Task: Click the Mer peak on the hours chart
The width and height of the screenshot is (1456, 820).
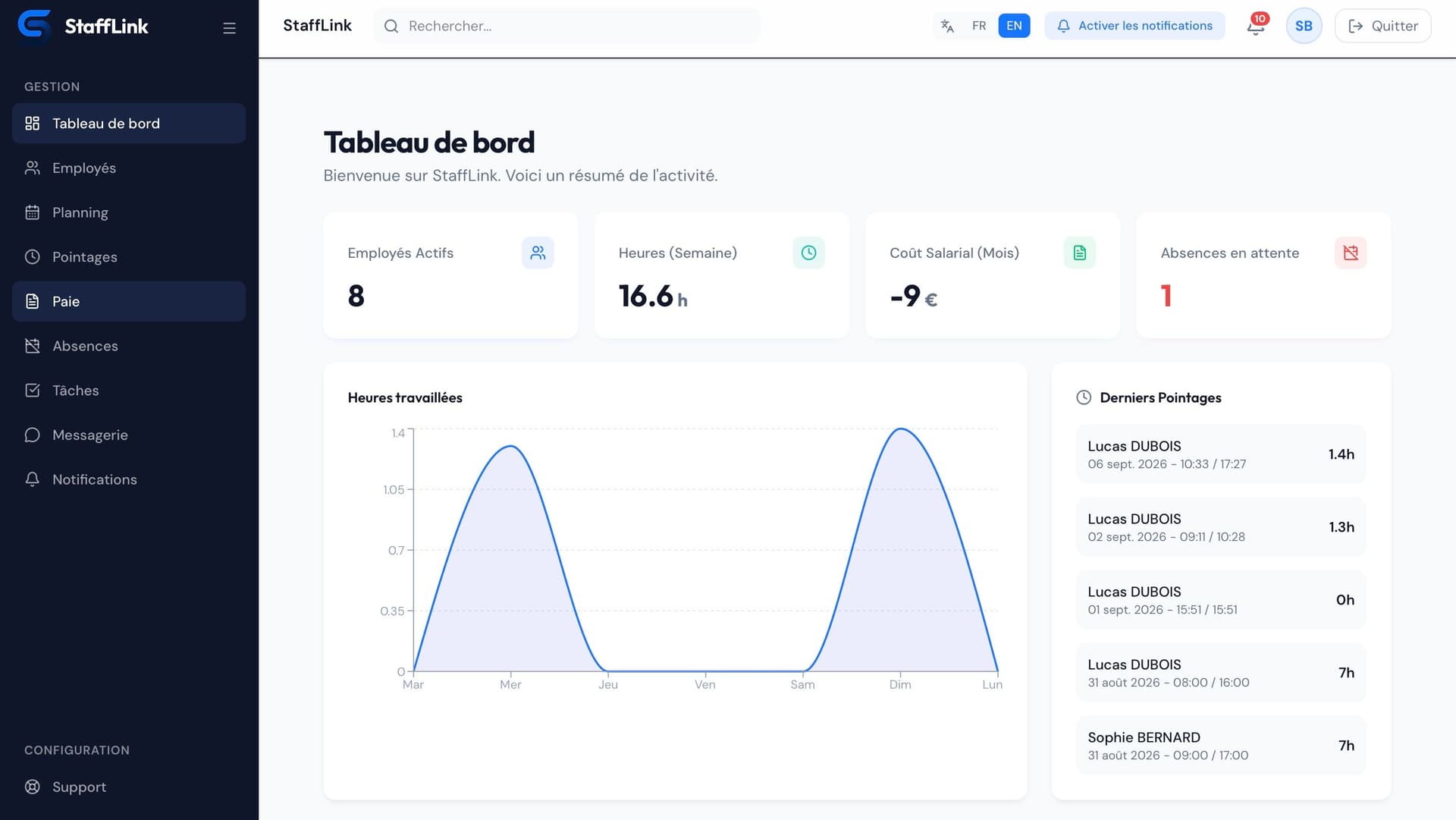Action: click(x=510, y=446)
